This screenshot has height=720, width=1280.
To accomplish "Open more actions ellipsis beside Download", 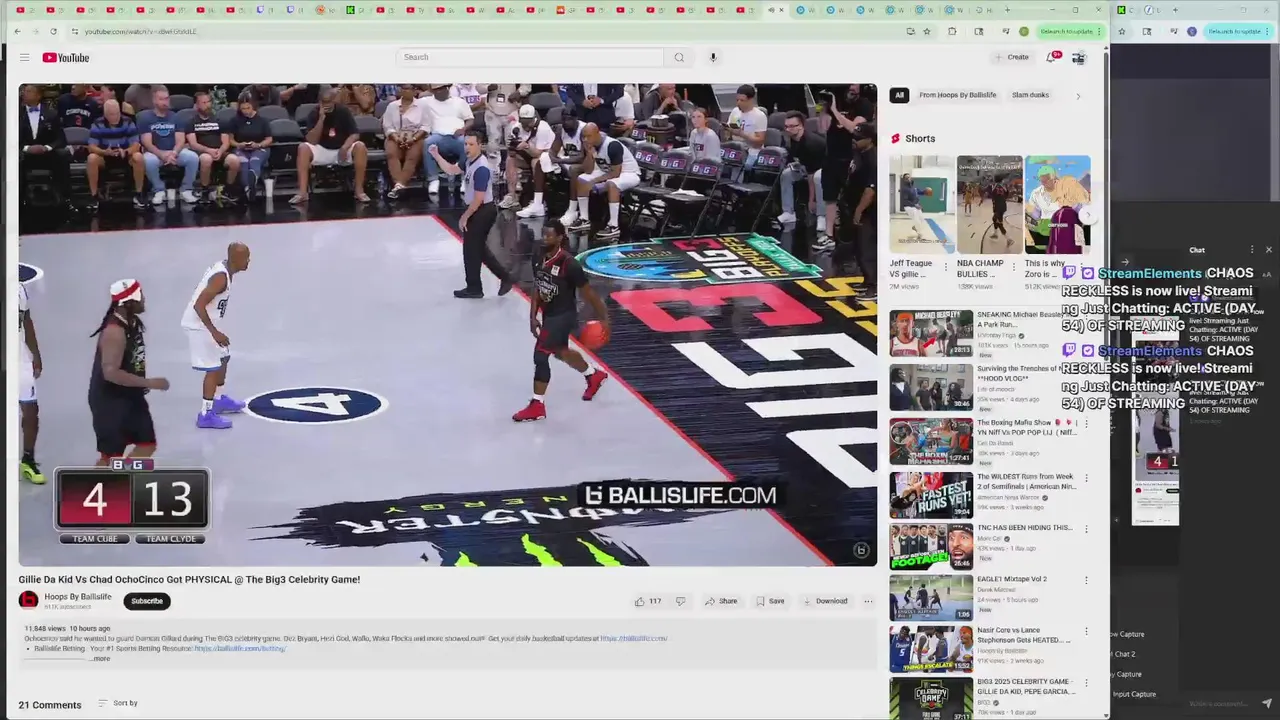I will tap(868, 601).
